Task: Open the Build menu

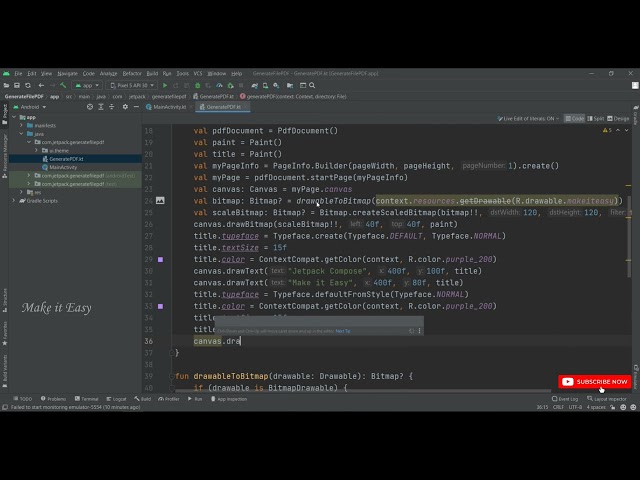Action: tap(152, 73)
